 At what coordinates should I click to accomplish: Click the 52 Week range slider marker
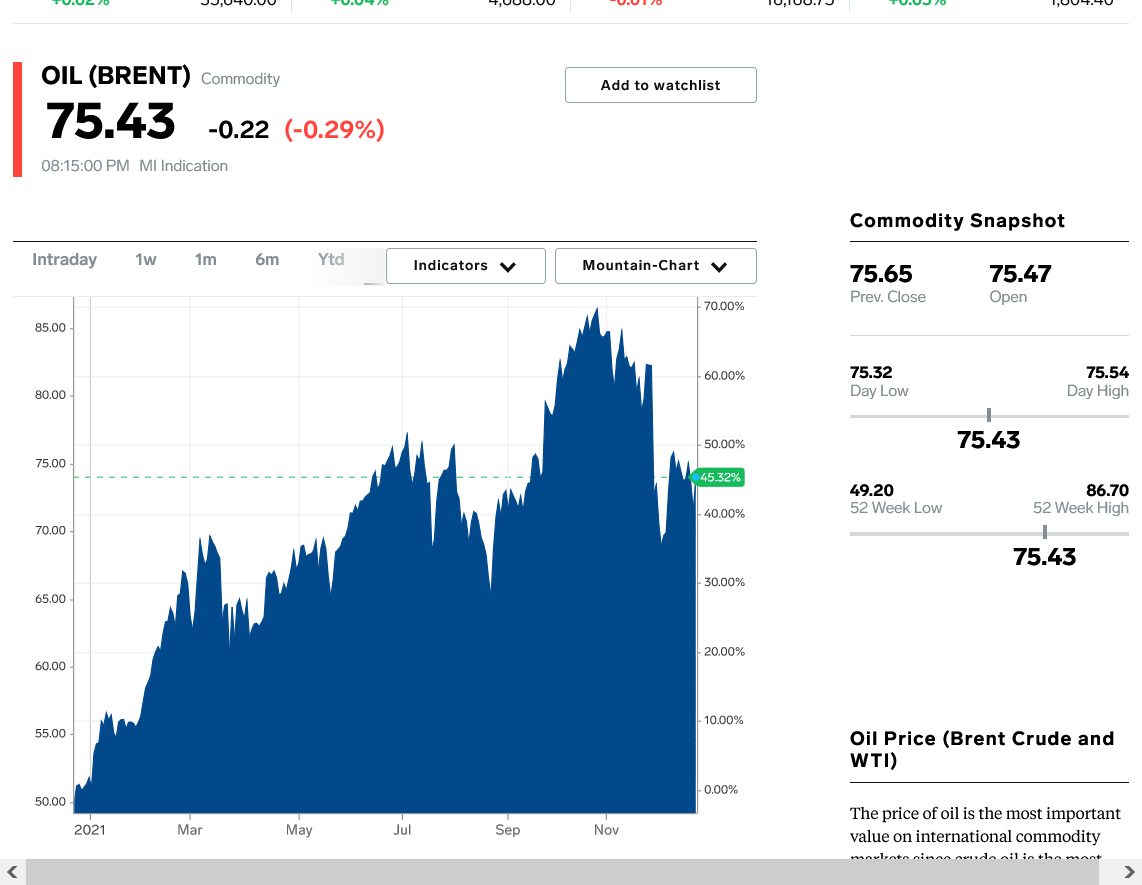1044,532
